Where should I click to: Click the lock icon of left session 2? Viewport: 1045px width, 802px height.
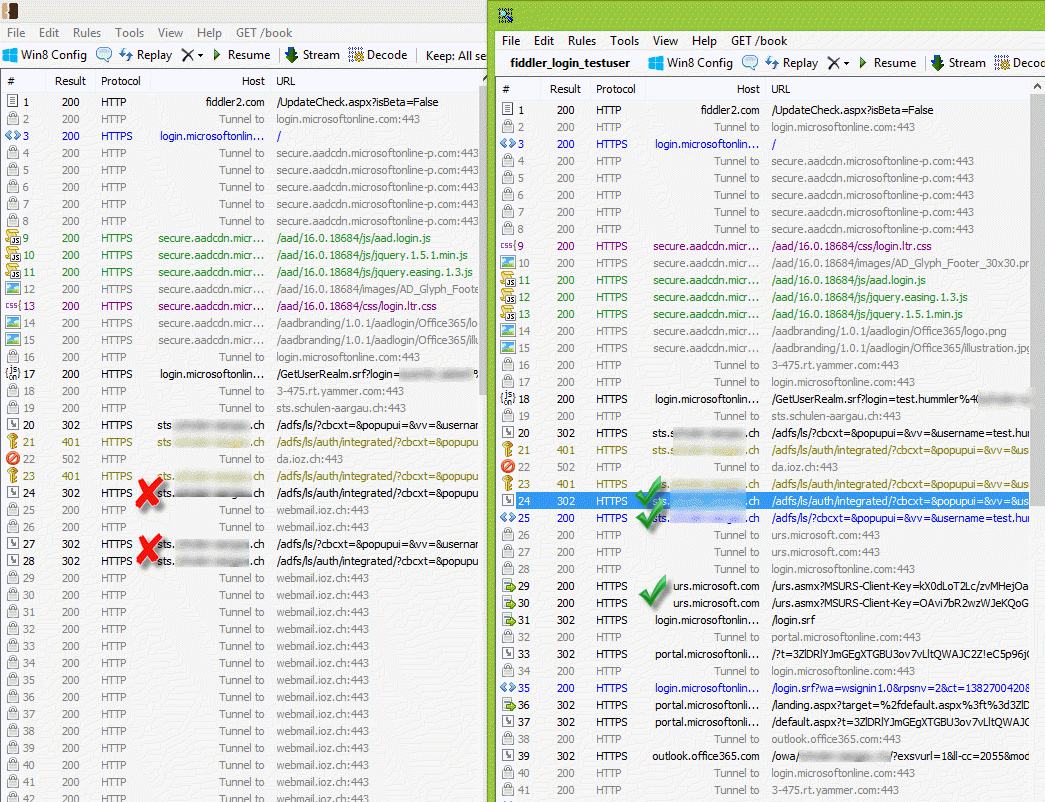(x=13, y=119)
